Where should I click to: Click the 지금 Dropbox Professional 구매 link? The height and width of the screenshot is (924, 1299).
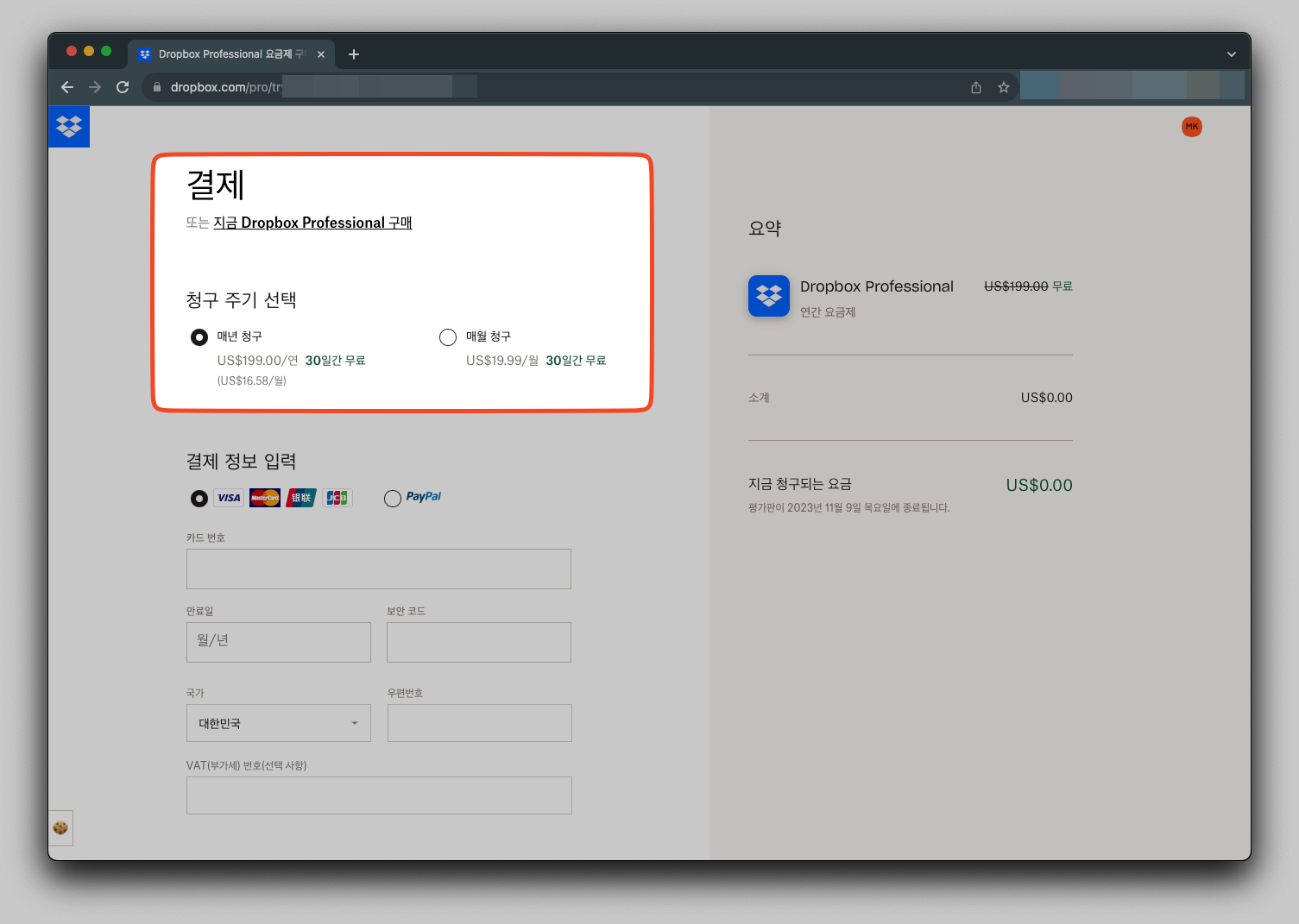click(312, 223)
